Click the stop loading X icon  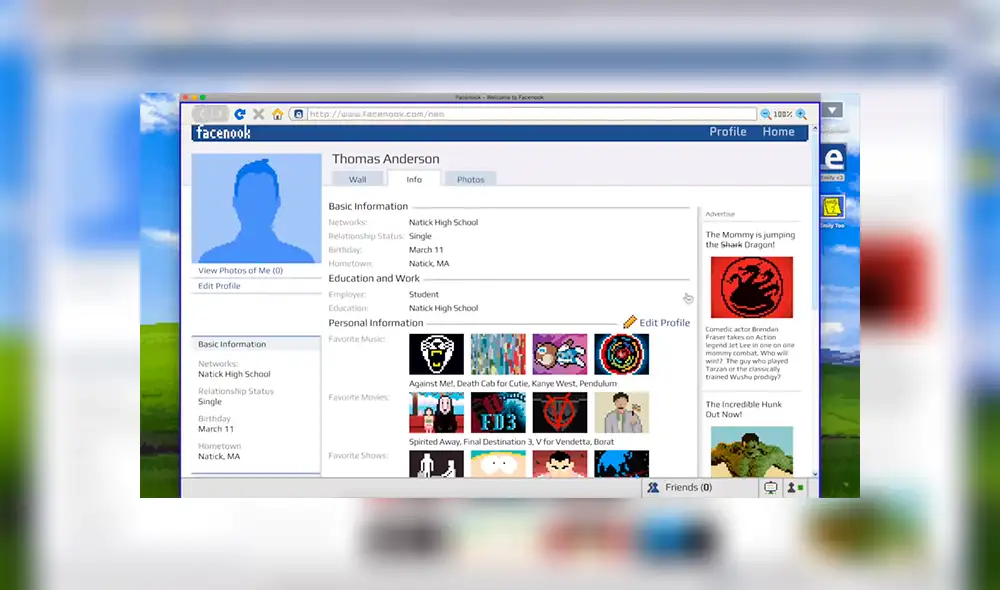point(259,113)
